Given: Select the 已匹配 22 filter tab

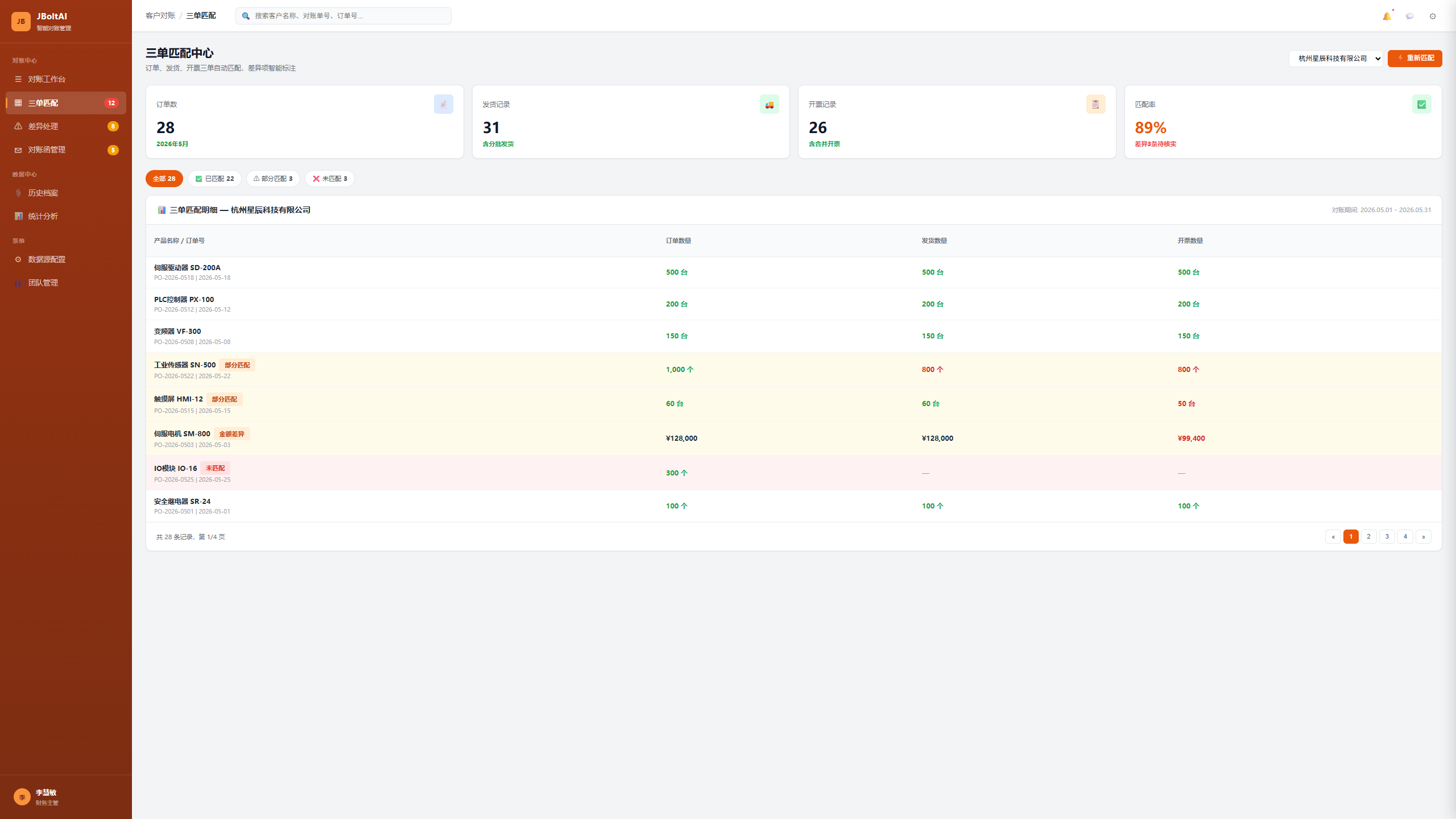Looking at the screenshot, I should pos(214,179).
